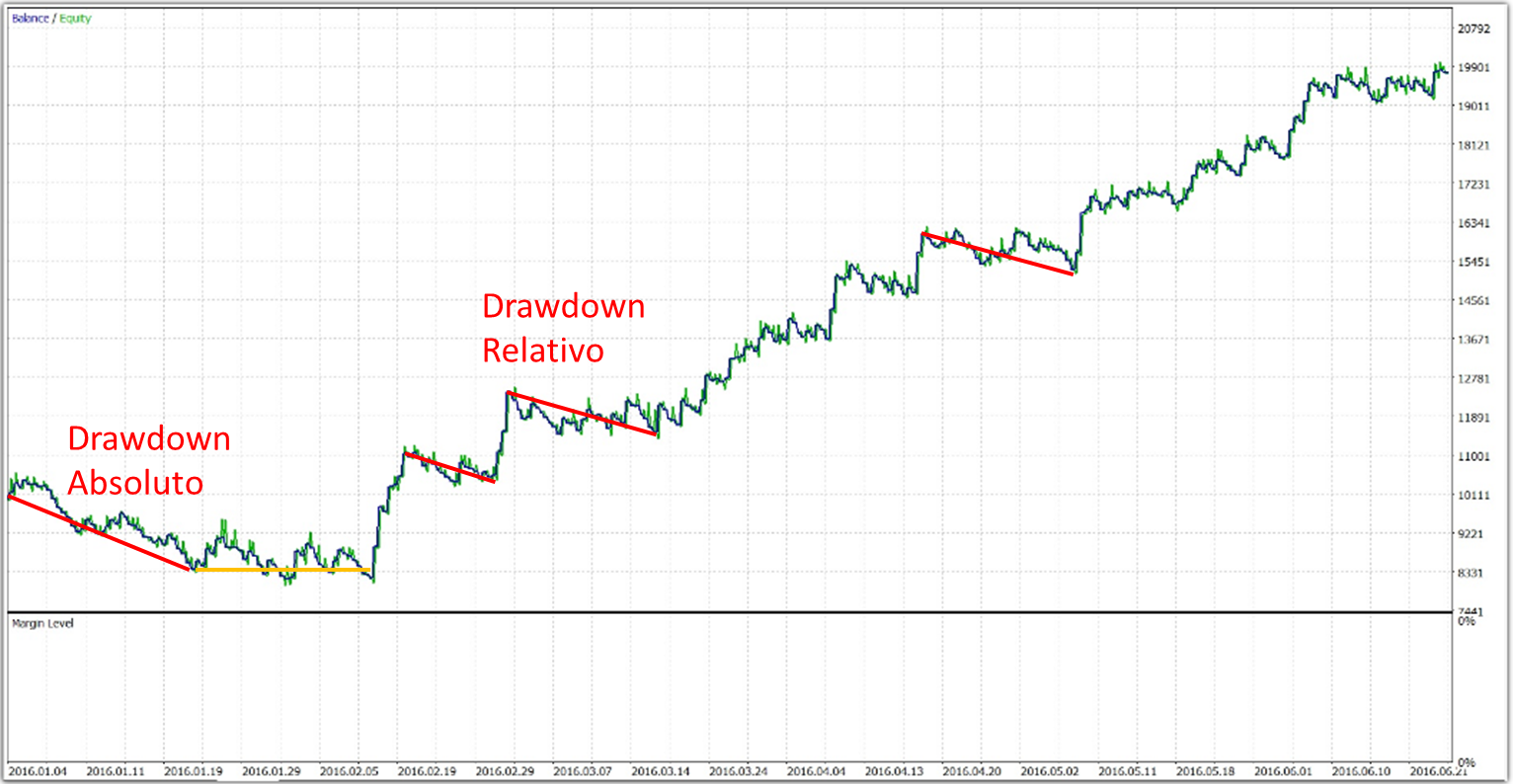This screenshot has height=784, width=1513.
Task: Select the red line below Drawdown Relativo
Action: (x=583, y=414)
